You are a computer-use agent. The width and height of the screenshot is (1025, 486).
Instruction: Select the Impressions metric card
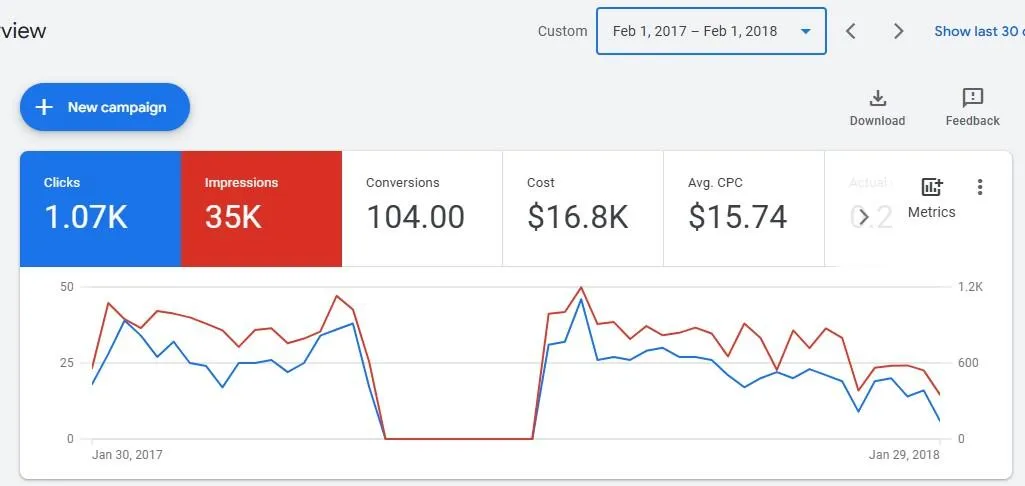[261, 209]
